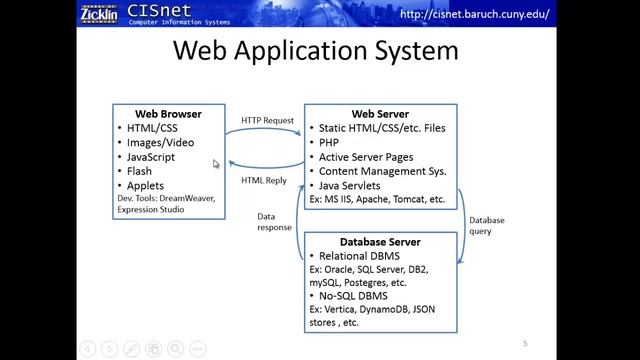Viewport: 640px width, 360px height.
Task: Click the Flash bullet
Action: tap(139, 171)
